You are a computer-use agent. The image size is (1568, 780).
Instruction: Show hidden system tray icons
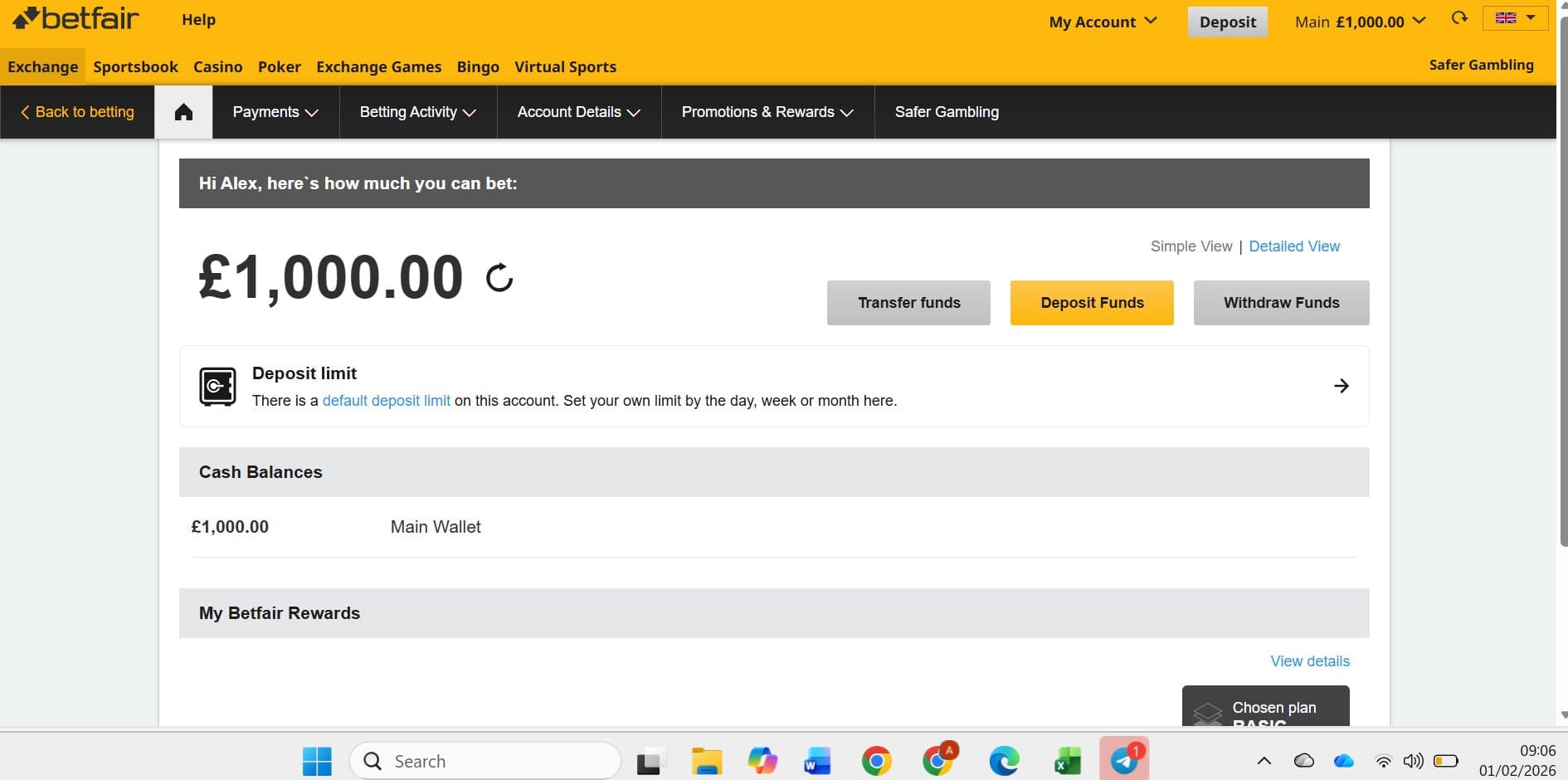pos(1264,761)
